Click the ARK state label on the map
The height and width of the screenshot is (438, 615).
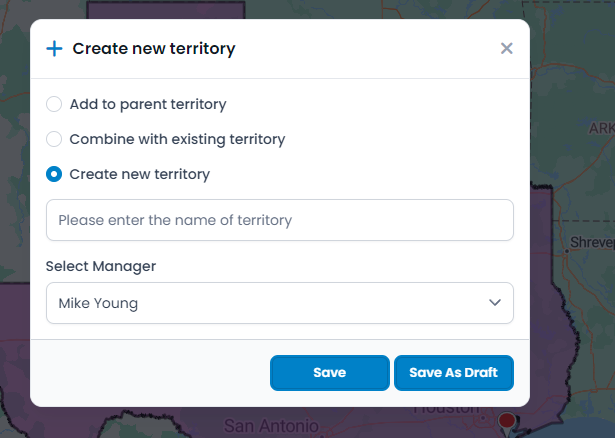[602, 128]
